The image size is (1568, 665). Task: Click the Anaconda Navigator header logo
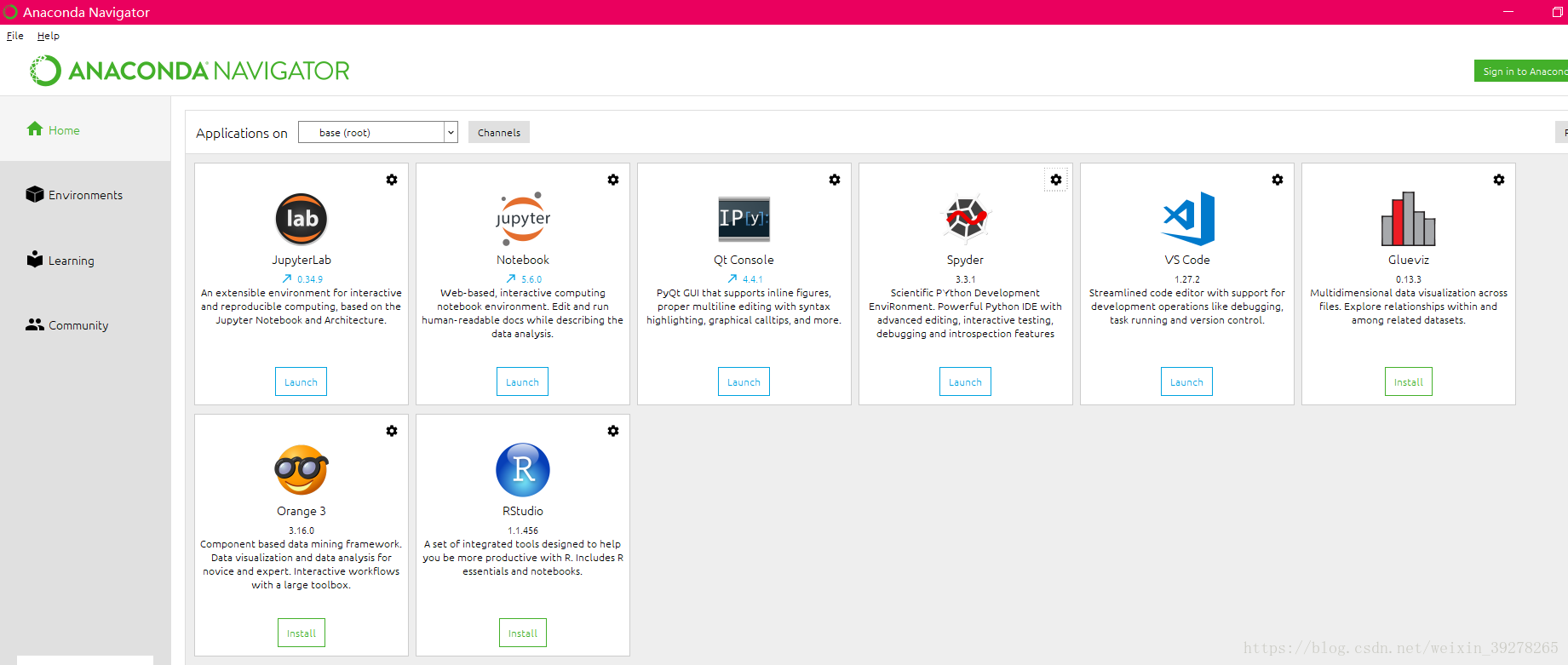coord(190,71)
